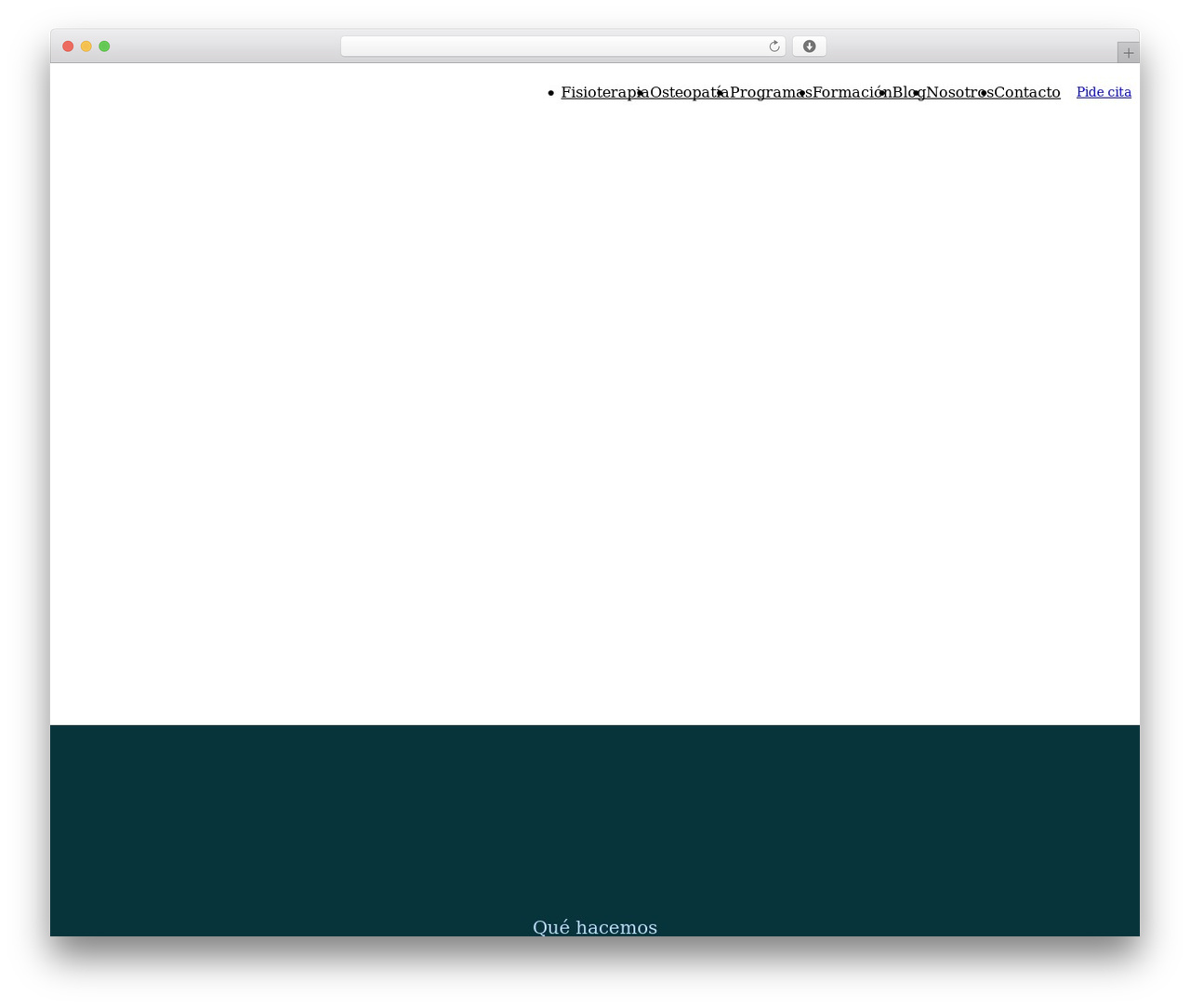This screenshot has width=1190, height=1008.
Task: Reload the page using the refresh icon
Action: (773, 46)
